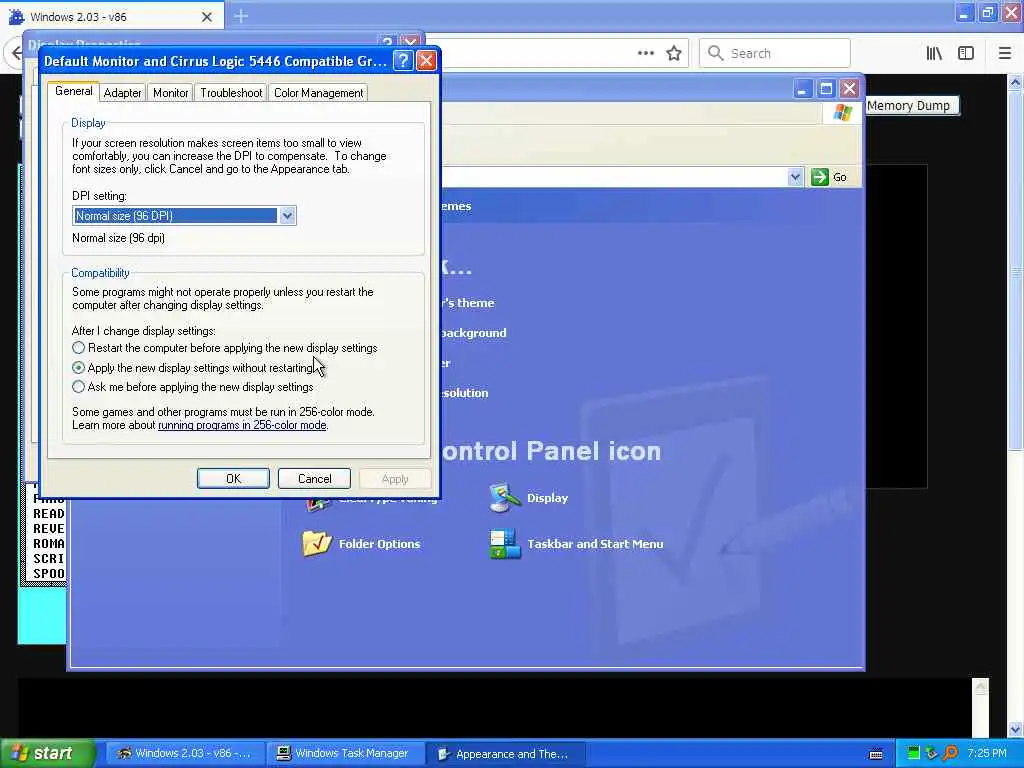Click the Windows flag logo in Control Panel
1024x768 pixels.
(x=842, y=112)
